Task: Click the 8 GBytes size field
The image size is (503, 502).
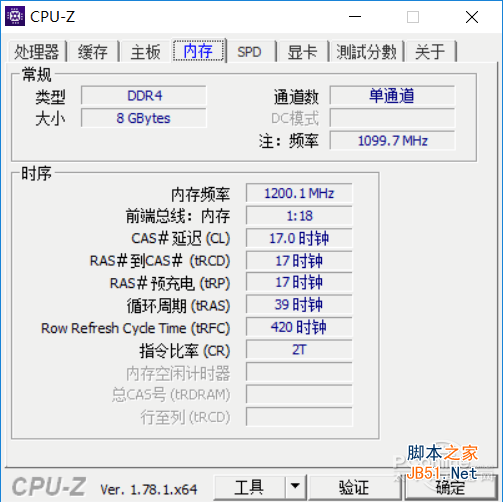Action: point(144,118)
